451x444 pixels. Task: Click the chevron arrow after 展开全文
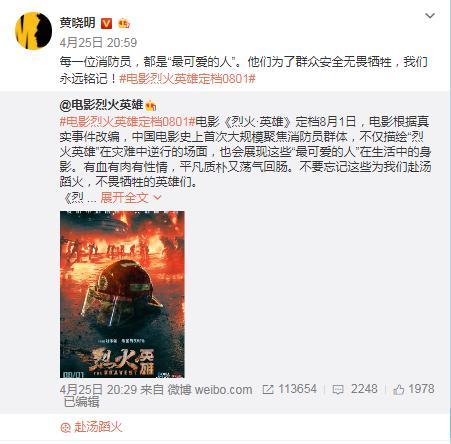click(x=157, y=198)
